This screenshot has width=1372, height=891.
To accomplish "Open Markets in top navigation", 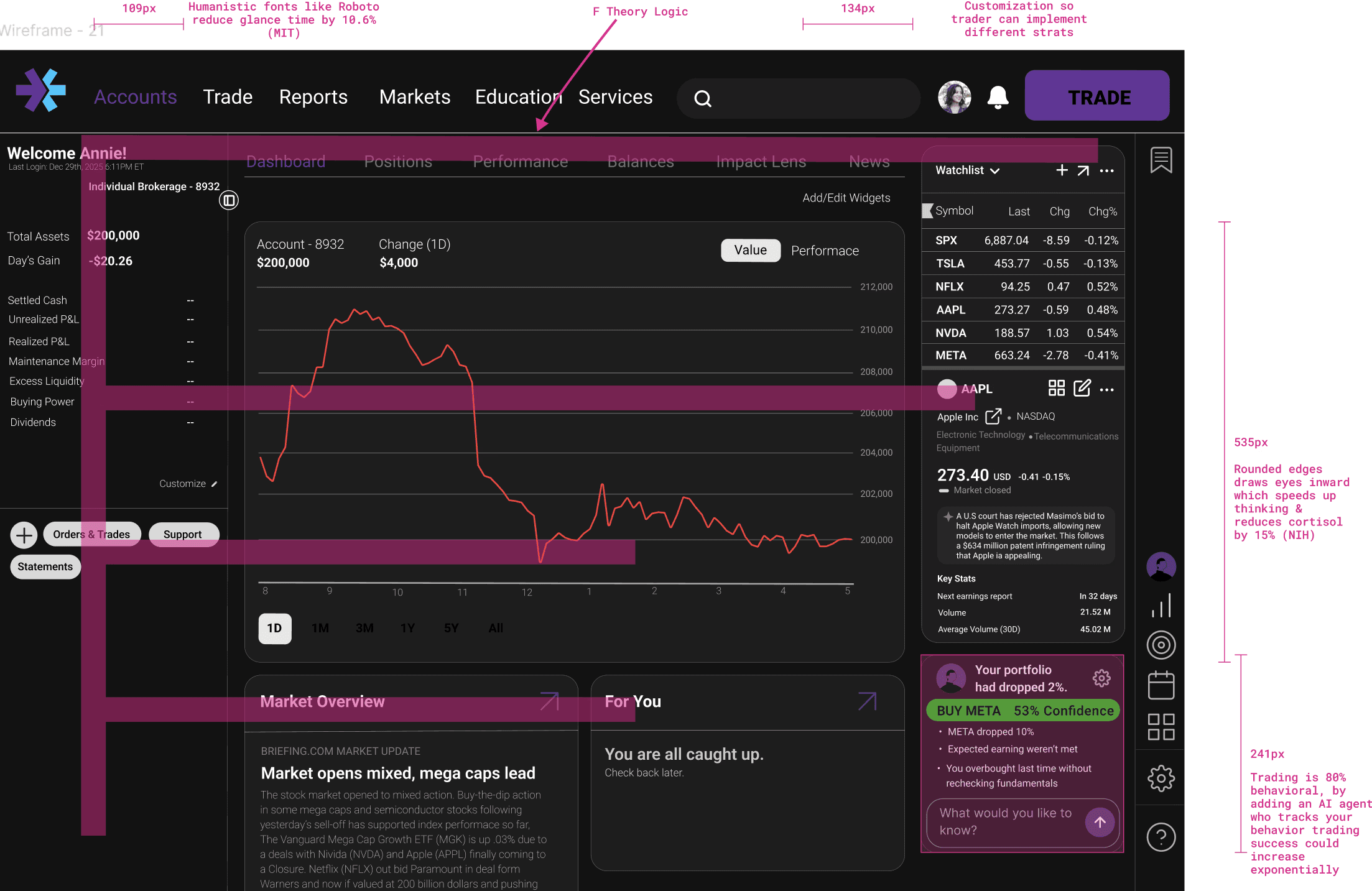I will click(x=415, y=97).
